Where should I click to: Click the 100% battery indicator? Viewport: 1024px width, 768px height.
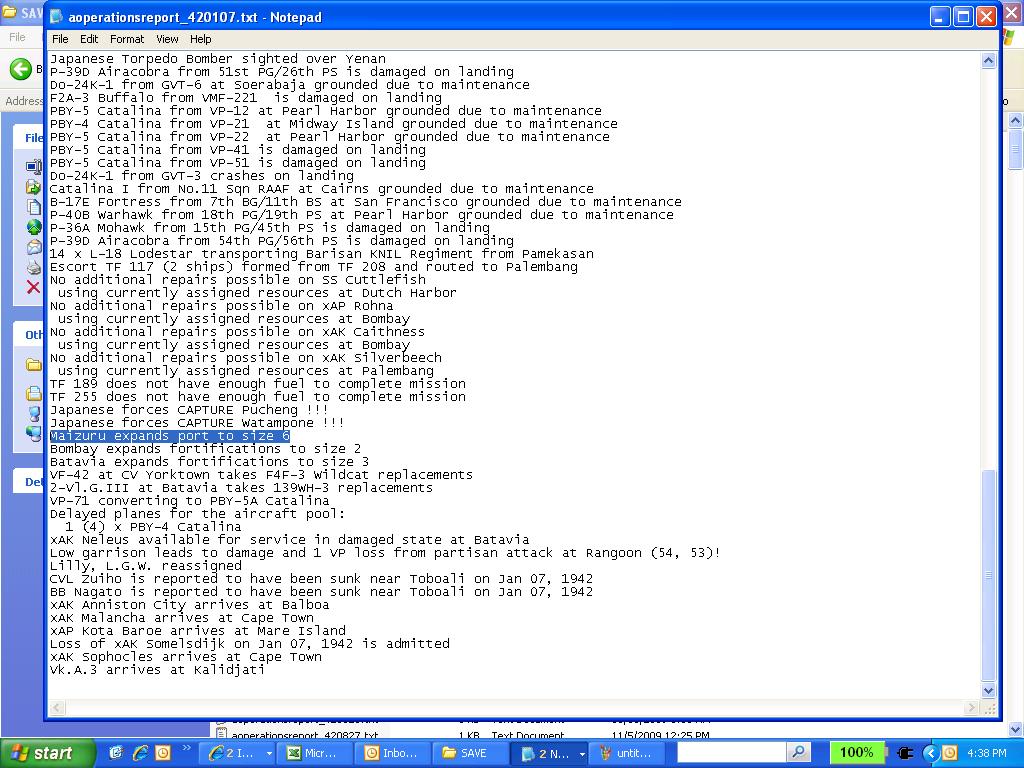pyautogui.click(x=857, y=752)
